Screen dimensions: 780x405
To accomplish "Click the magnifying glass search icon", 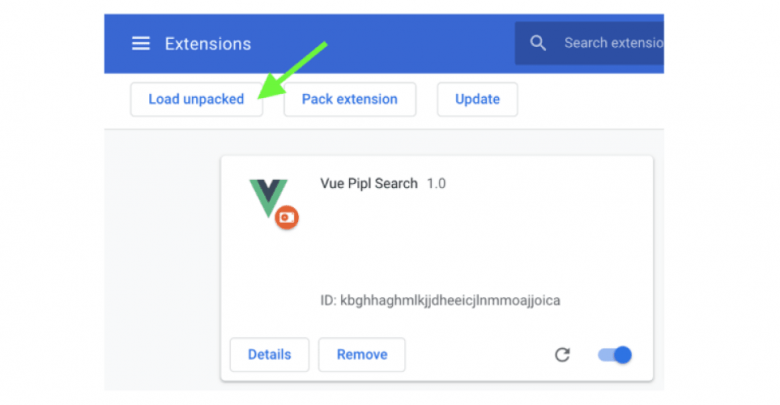I will coord(538,43).
